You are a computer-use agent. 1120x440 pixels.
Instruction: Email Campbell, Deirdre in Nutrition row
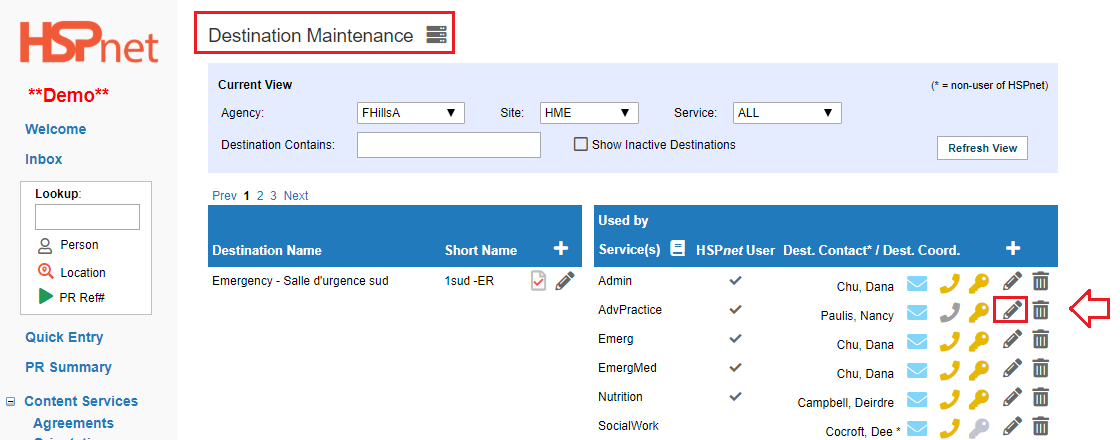click(916, 400)
